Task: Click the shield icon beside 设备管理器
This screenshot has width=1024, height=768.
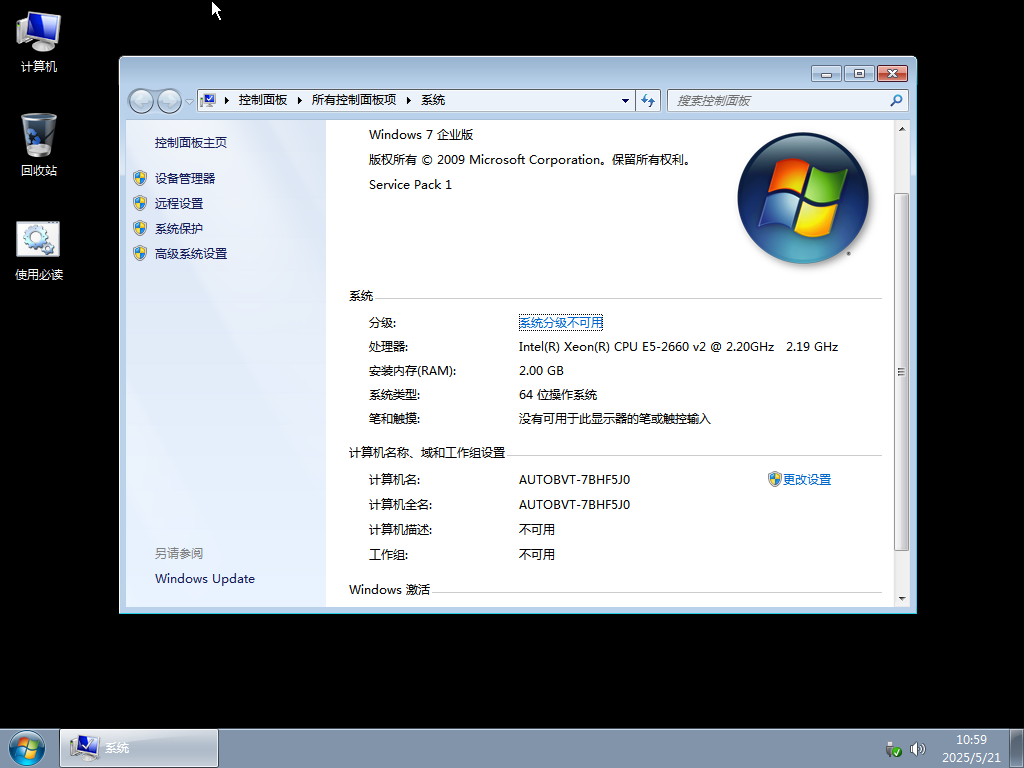Action: click(x=140, y=178)
